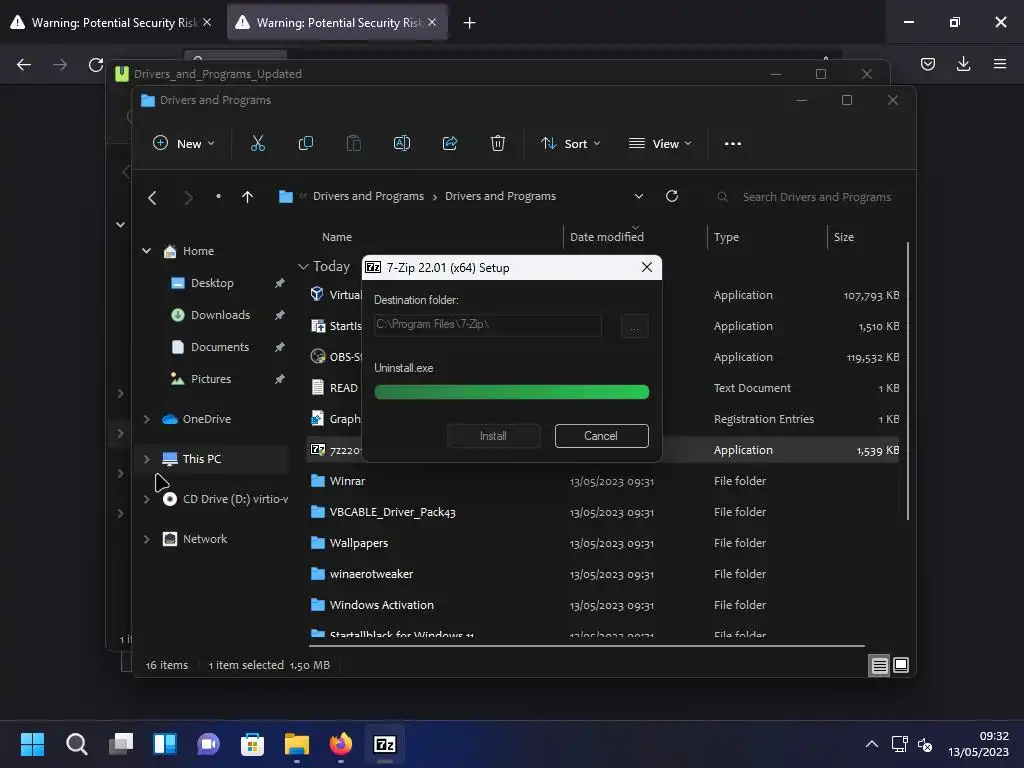Cancel the 7-Zip installation

601,436
